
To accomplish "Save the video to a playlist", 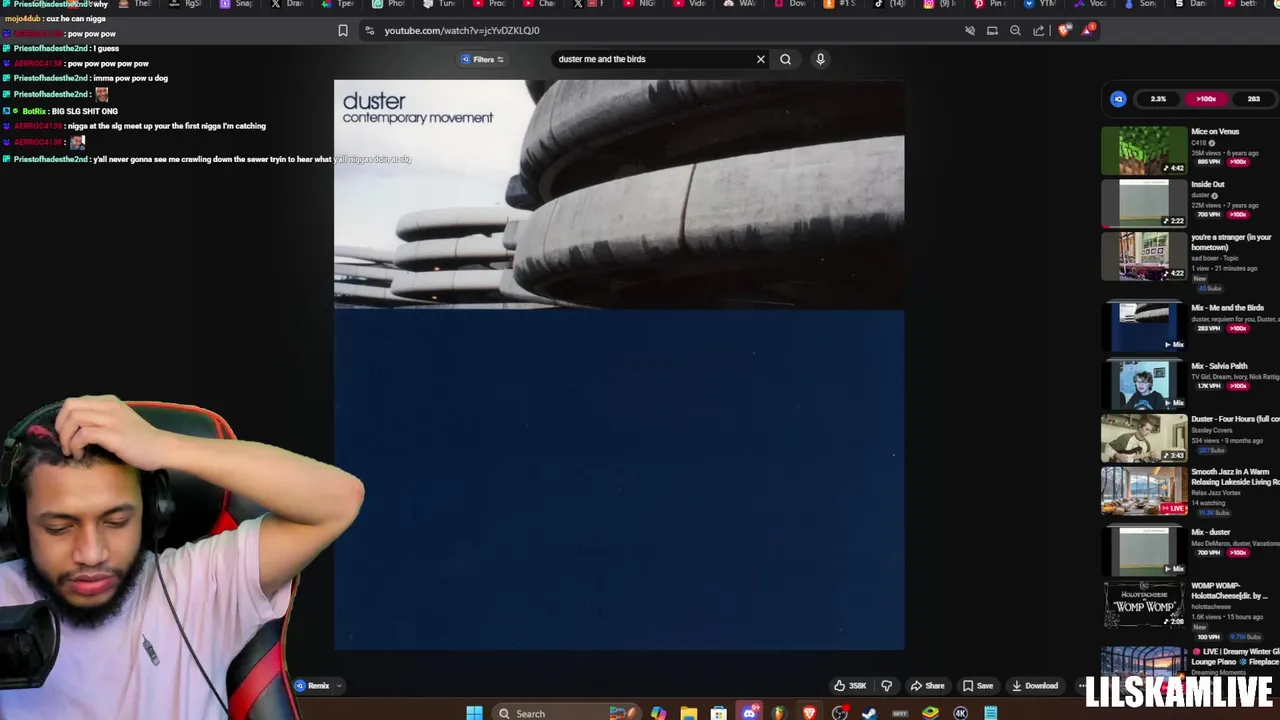I will click(x=978, y=686).
